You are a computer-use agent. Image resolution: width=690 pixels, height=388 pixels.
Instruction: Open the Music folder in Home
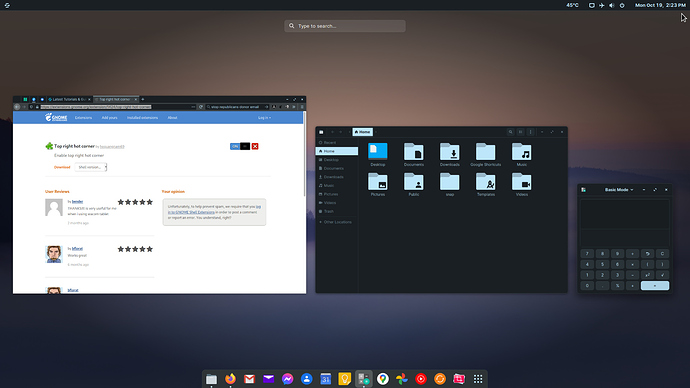click(521, 154)
